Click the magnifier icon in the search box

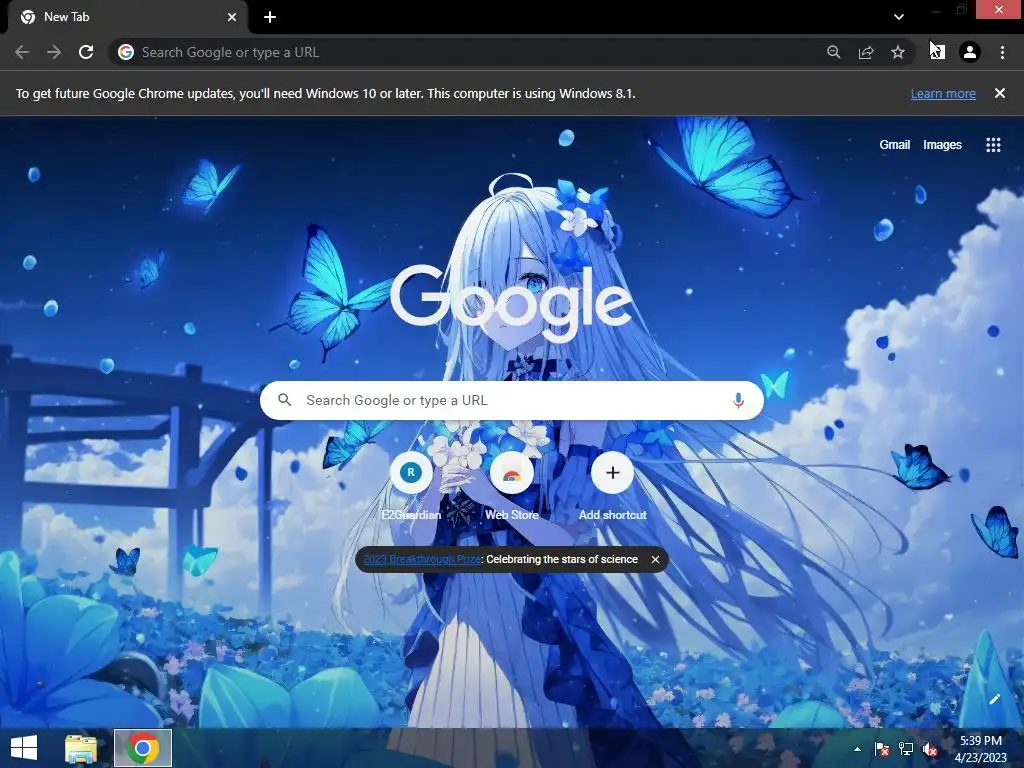pos(284,400)
